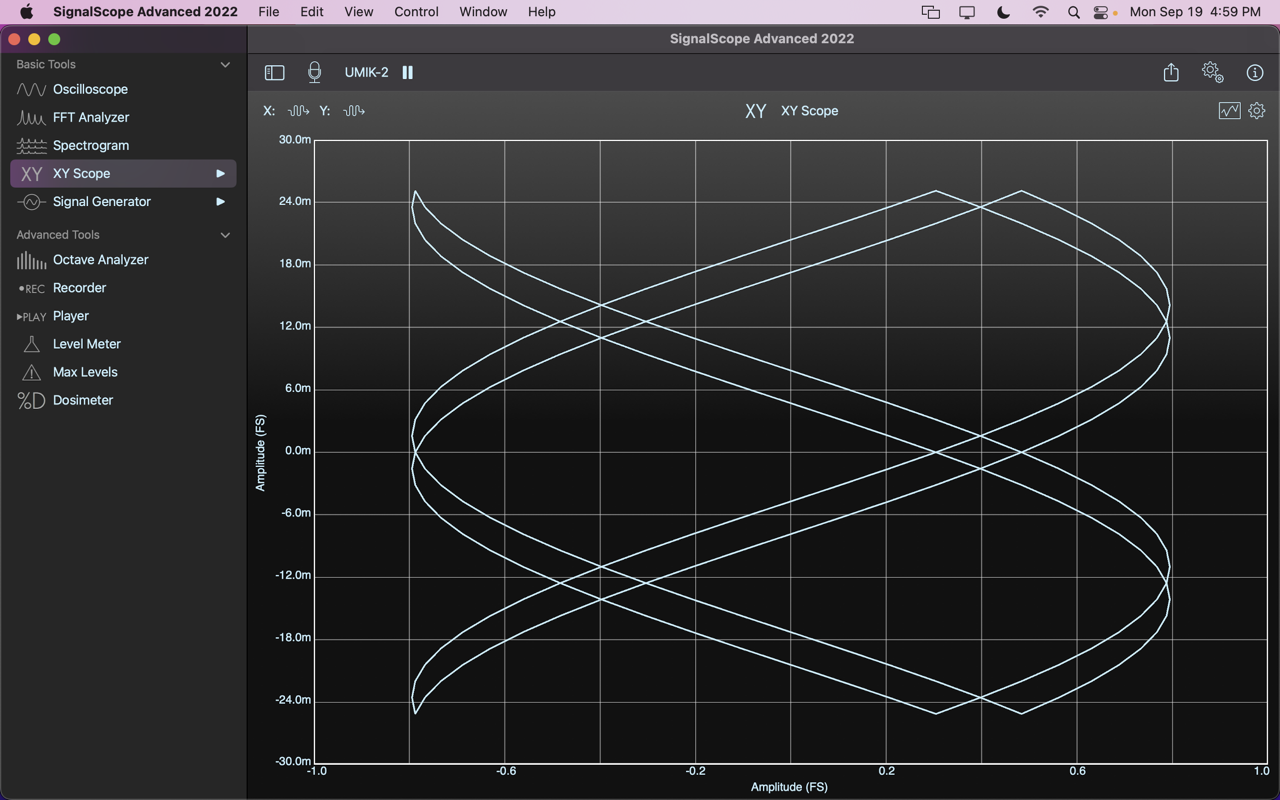
Task: Collapse the Advanced Tools section
Action: (x=225, y=235)
